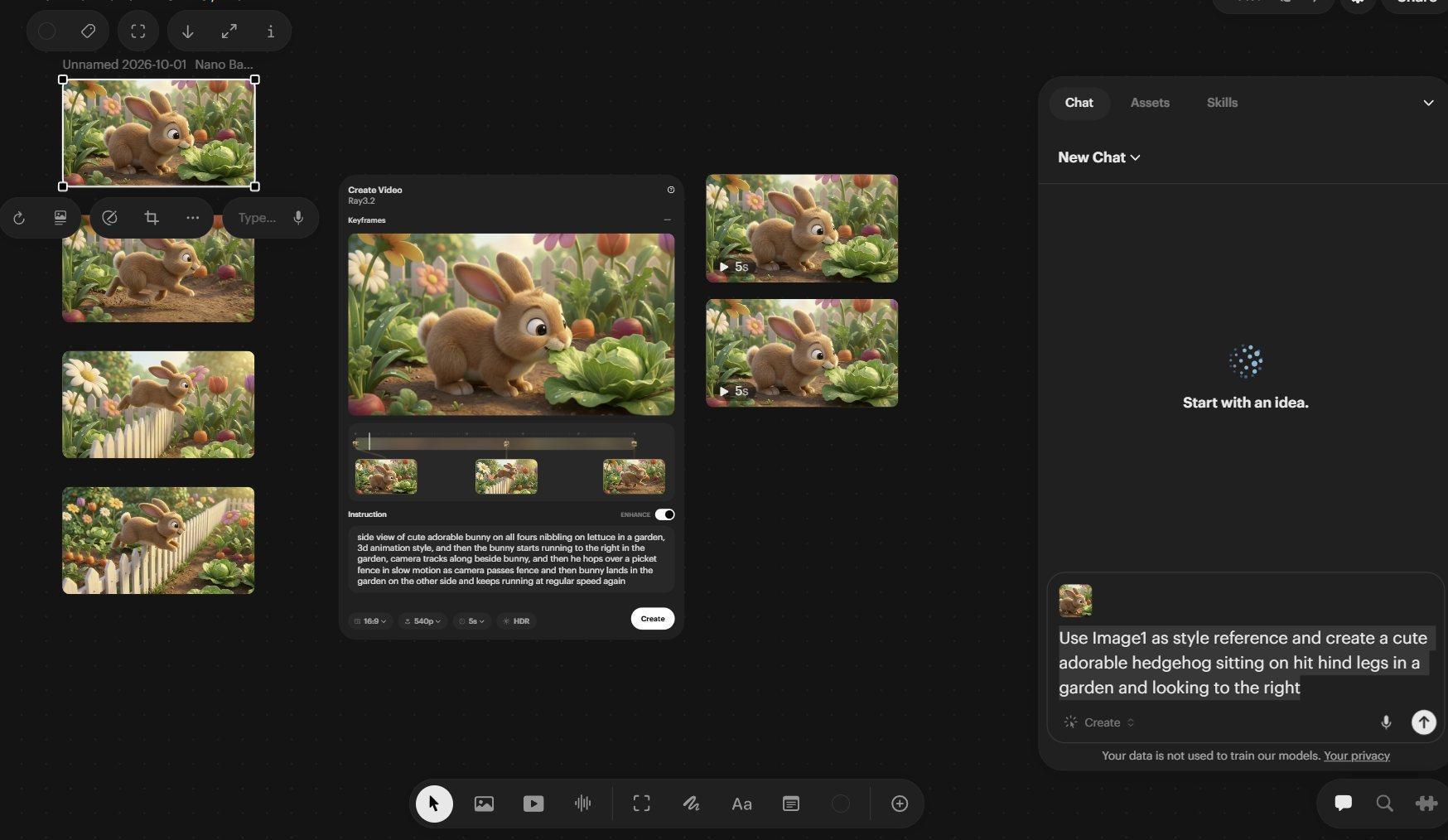1448x840 pixels.
Task: Click the keyframe timeline gradient bar
Action: point(495,443)
